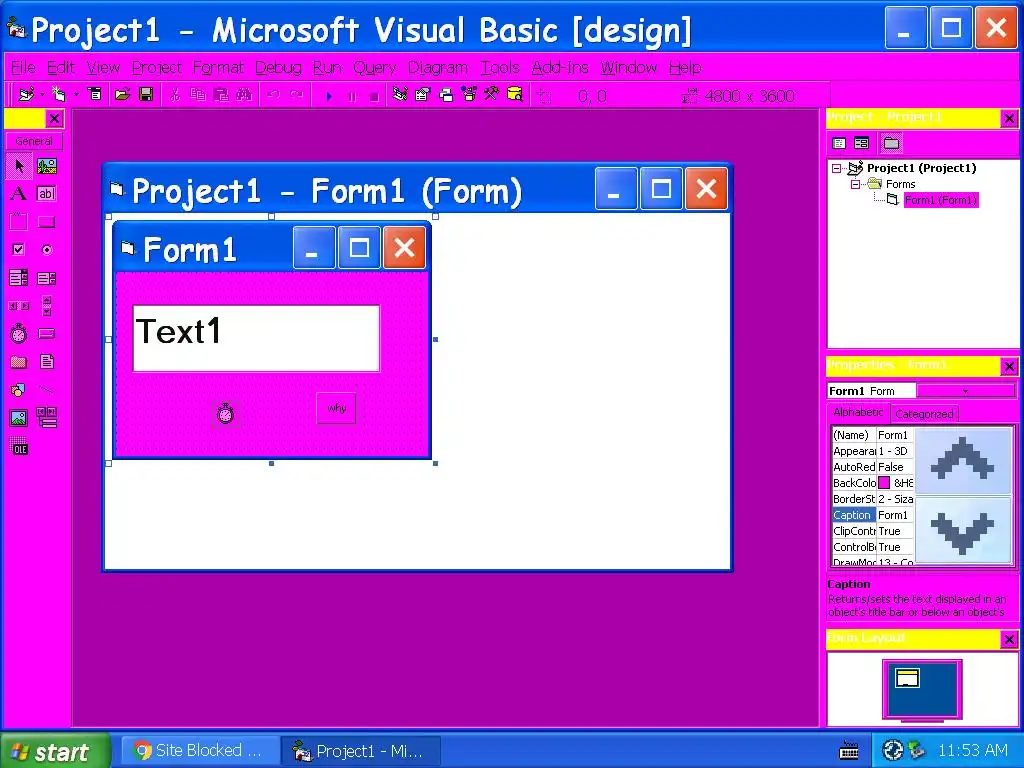
Task: Show Form Layout Window via toolbar icon
Action: coord(446,95)
